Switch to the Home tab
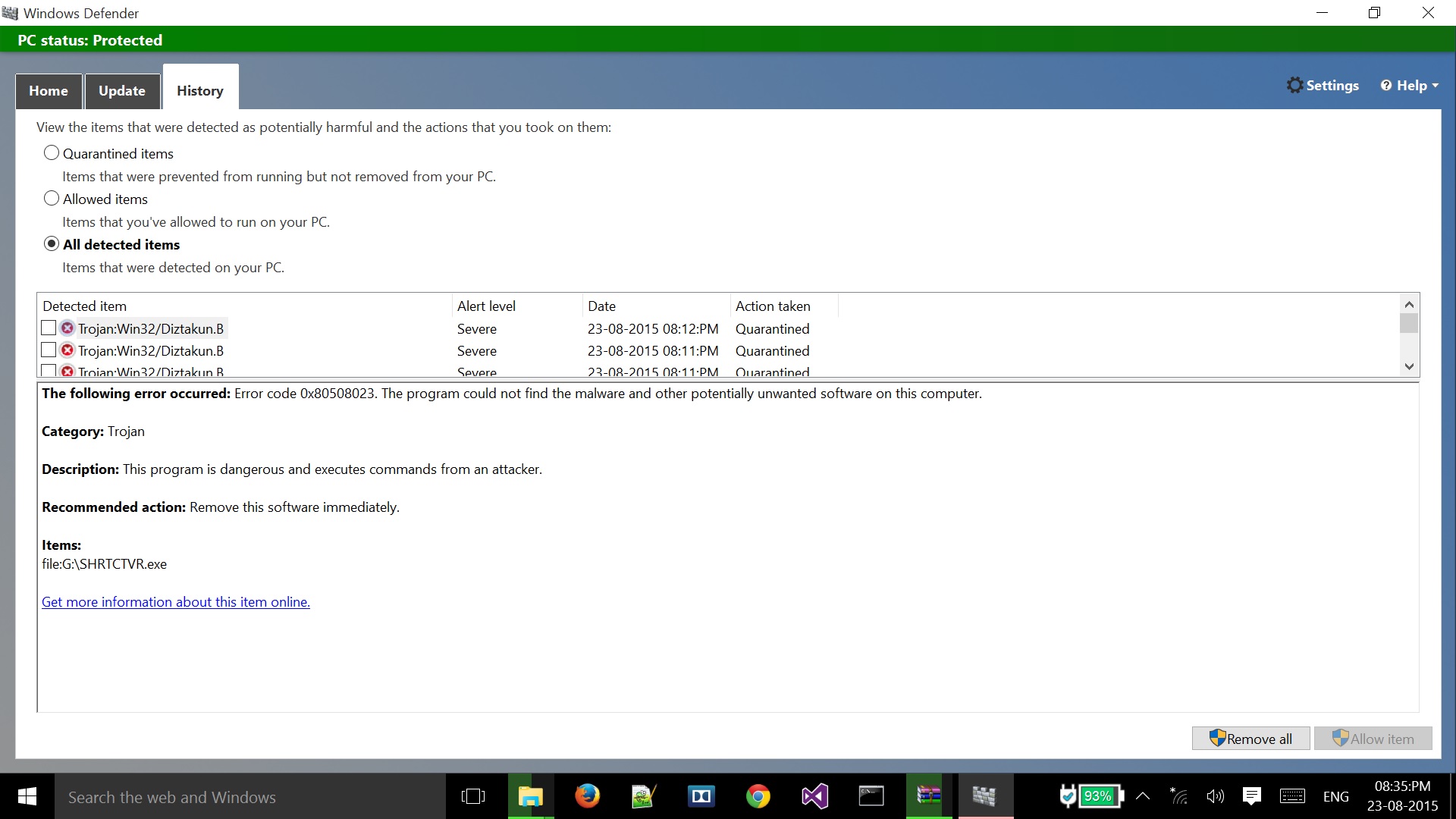 click(49, 91)
